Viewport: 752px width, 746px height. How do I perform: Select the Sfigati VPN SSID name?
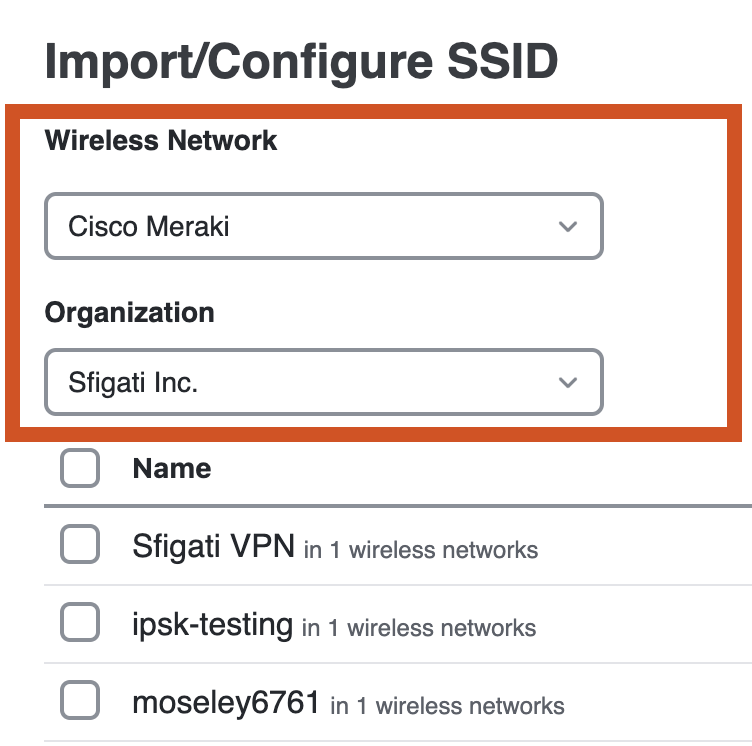pos(213,546)
